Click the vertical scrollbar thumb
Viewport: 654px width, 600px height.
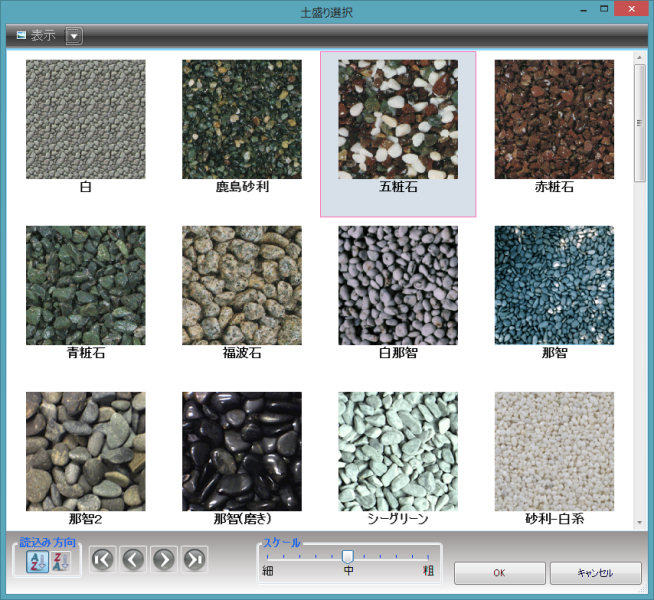(639, 123)
